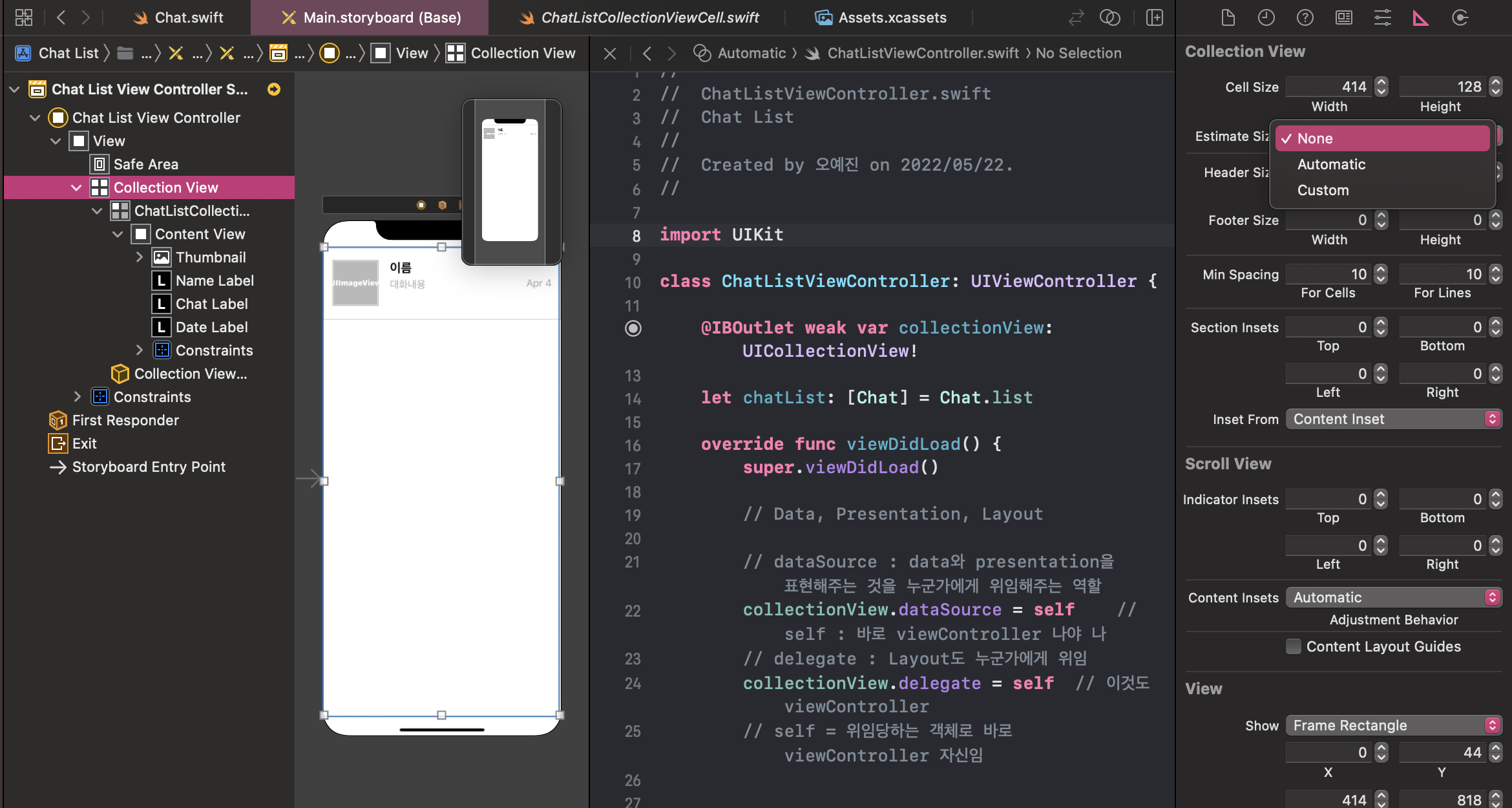Show the Connections inspector icon

[1460, 17]
